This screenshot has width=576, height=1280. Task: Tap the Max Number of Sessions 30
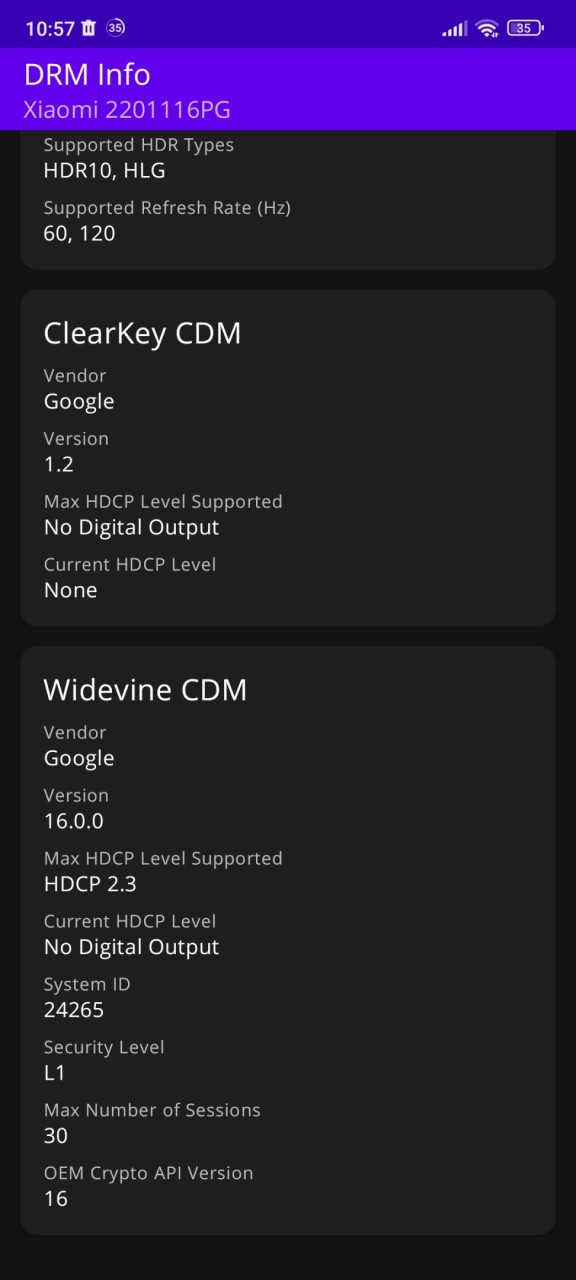(56, 1136)
